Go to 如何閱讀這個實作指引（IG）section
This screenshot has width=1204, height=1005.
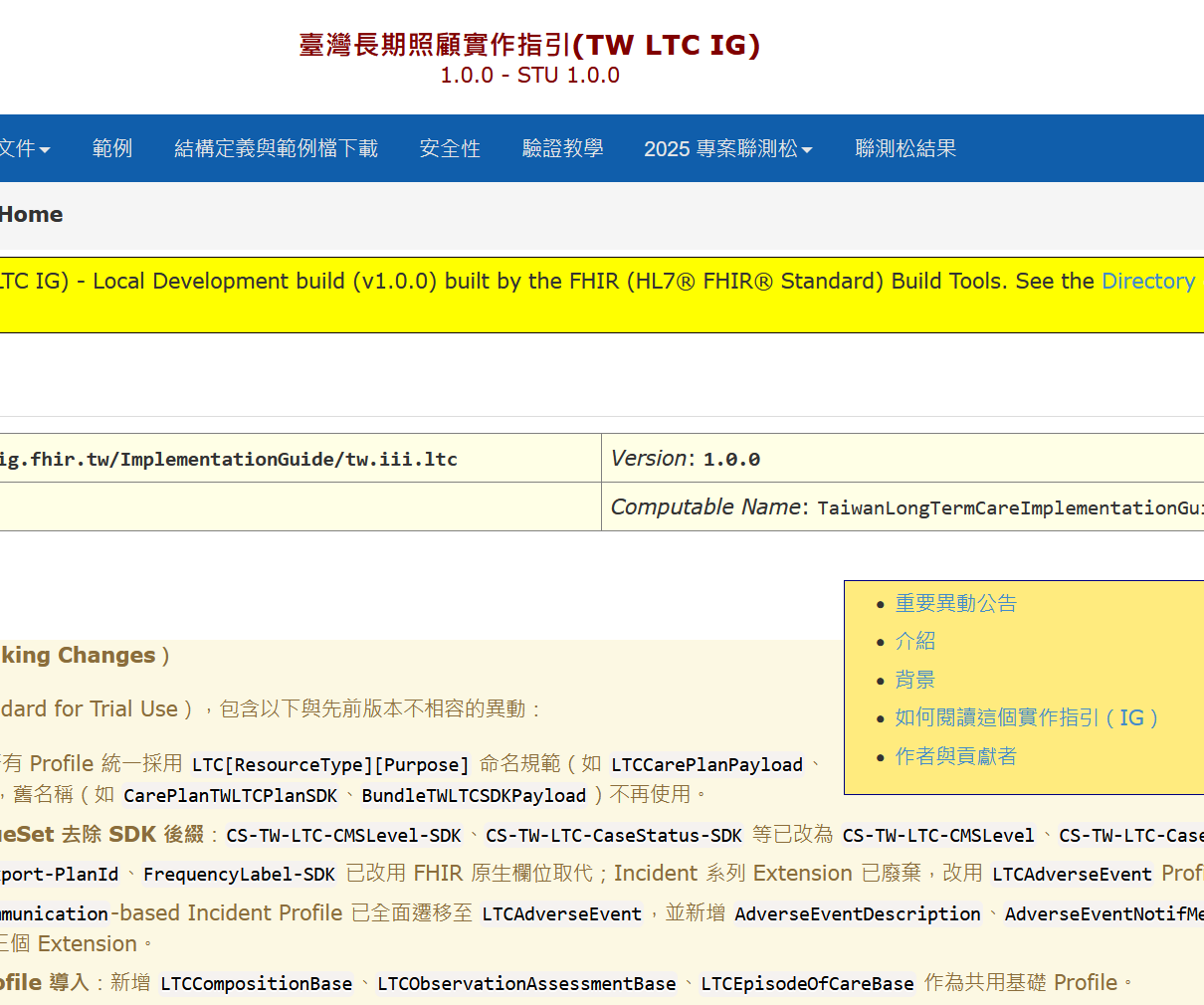(x=1026, y=718)
